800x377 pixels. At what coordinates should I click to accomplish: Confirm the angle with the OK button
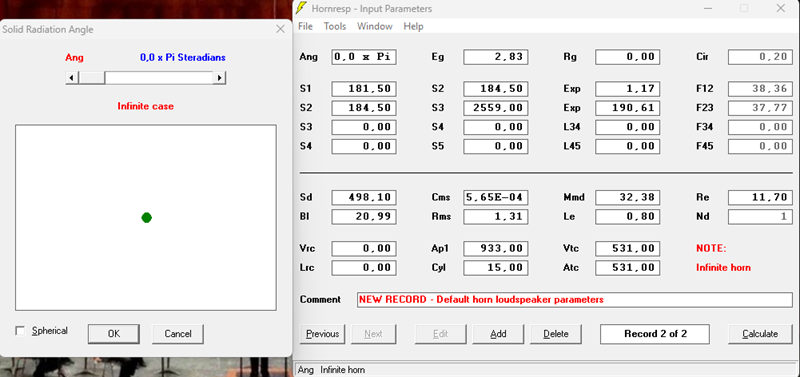point(114,334)
